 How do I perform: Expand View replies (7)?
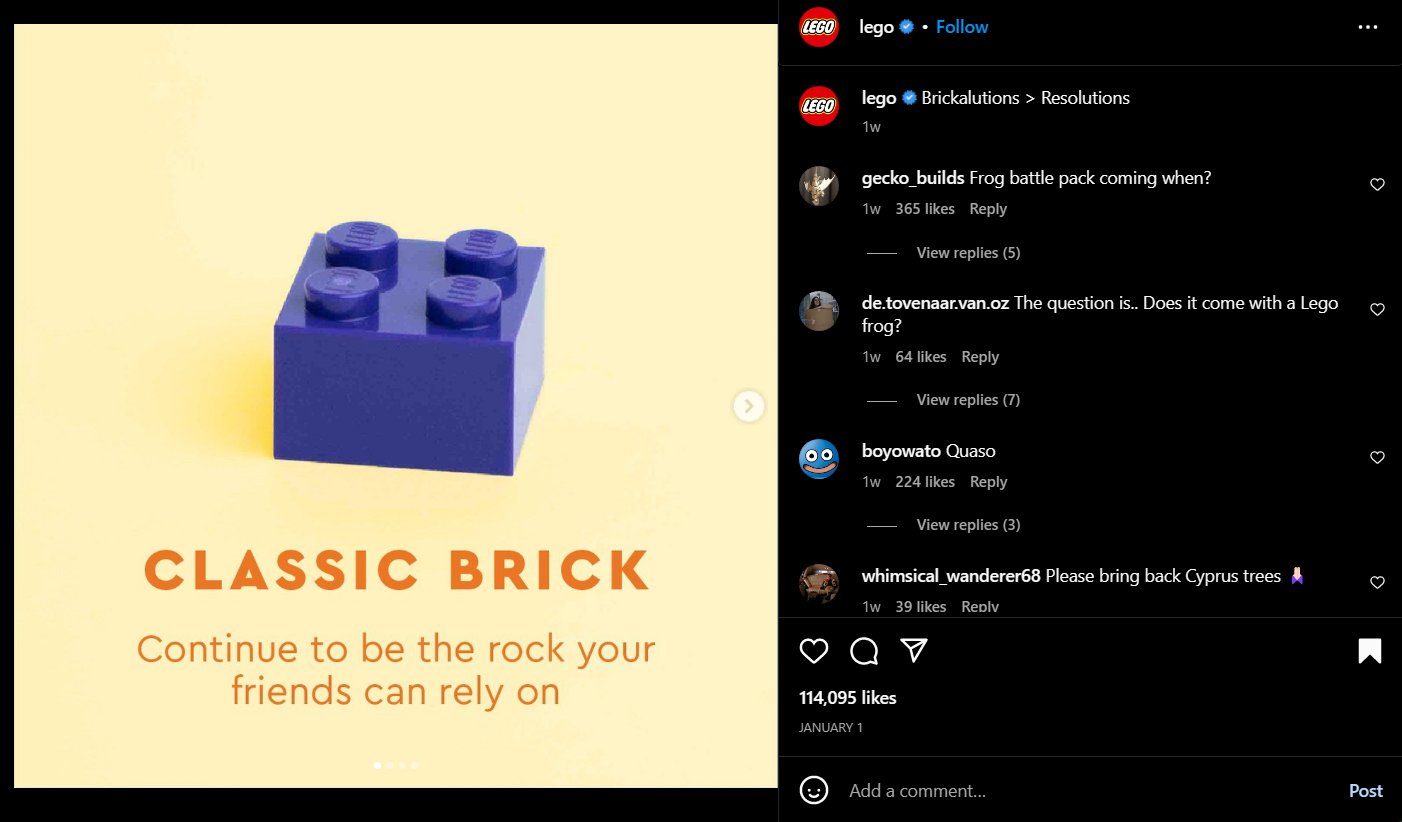click(x=968, y=400)
